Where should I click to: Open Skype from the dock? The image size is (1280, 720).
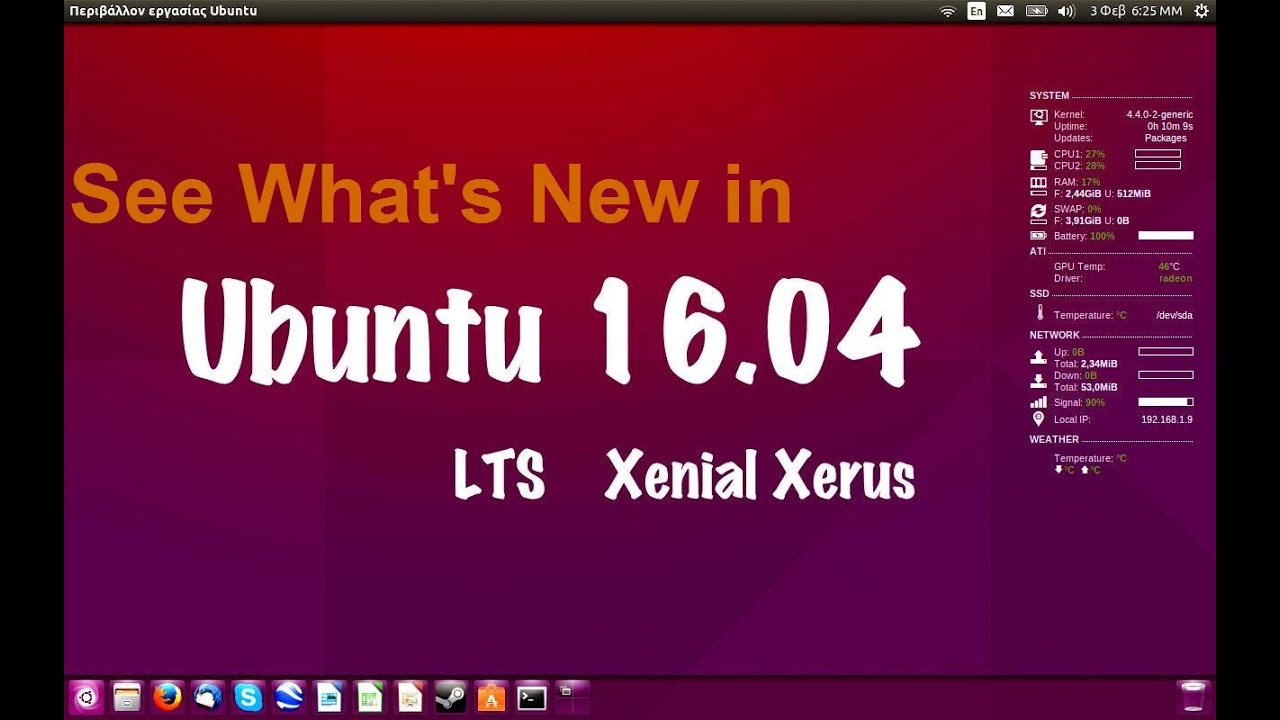tap(248, 697)
